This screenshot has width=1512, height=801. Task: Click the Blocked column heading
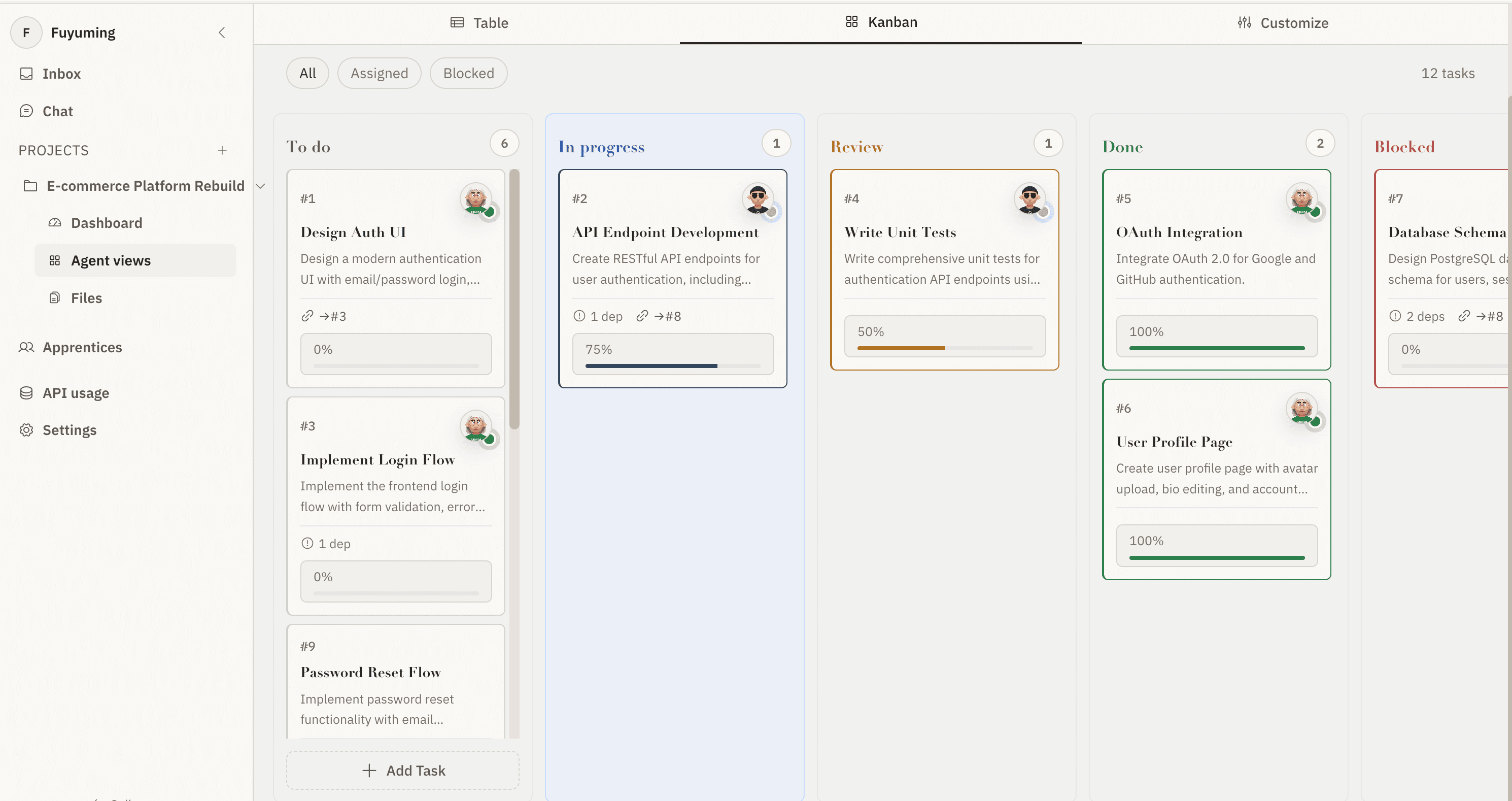1404,147
